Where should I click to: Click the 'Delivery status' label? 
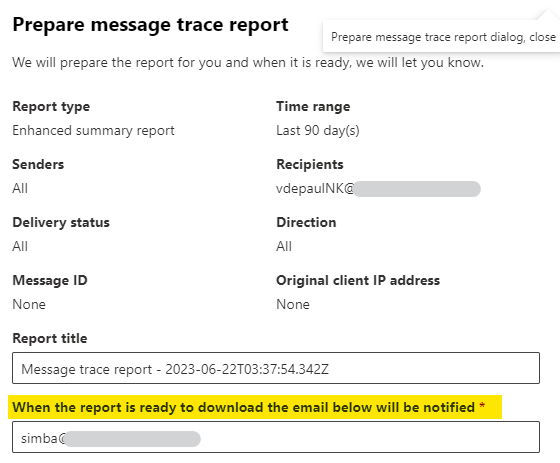(x=61, y=223)
